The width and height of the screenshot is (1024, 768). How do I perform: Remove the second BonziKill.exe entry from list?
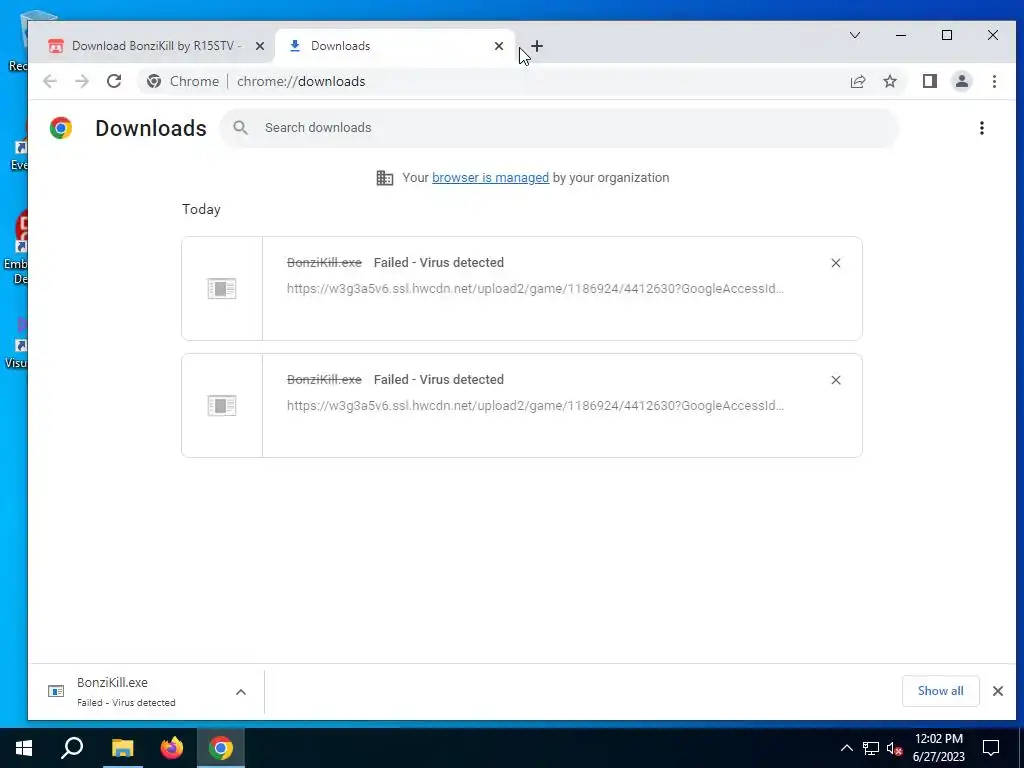coord(835,380)
